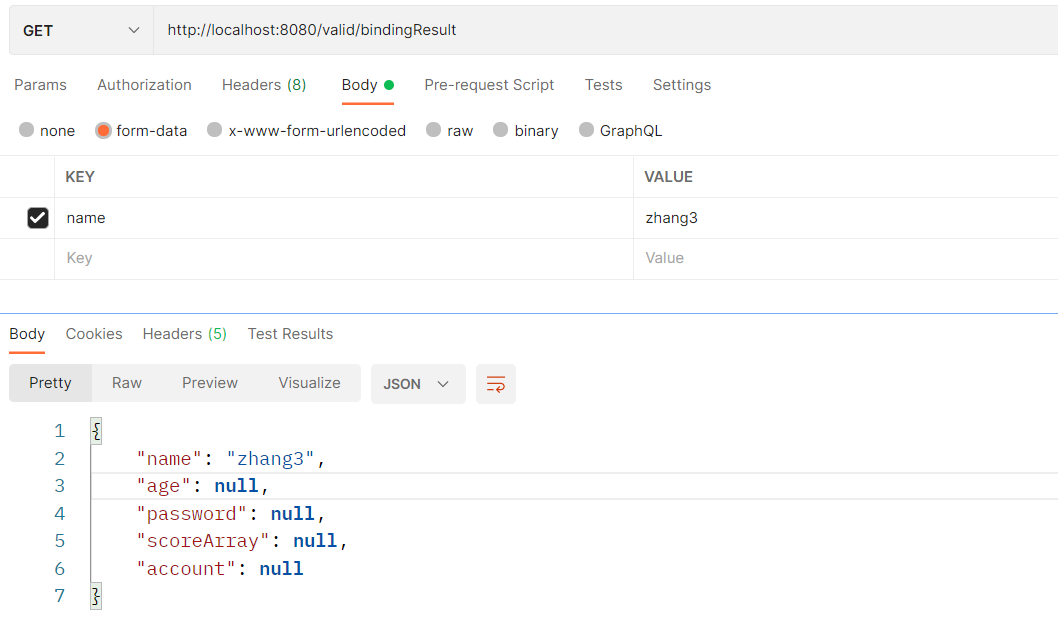
Task: Open the request Settings tab
Action: (x=681, y=85)
